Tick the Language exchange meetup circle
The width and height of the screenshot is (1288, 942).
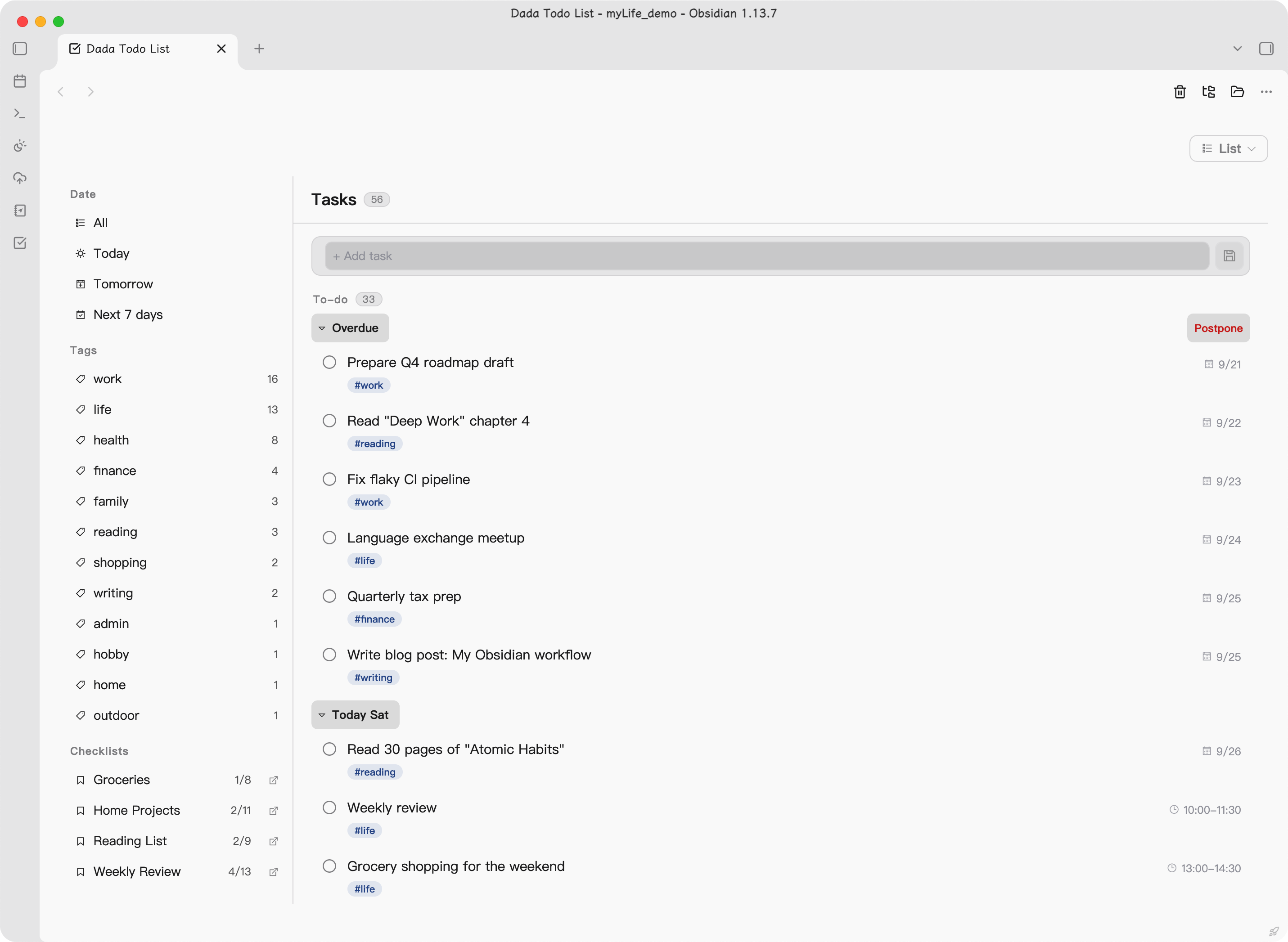click(329, 538)
